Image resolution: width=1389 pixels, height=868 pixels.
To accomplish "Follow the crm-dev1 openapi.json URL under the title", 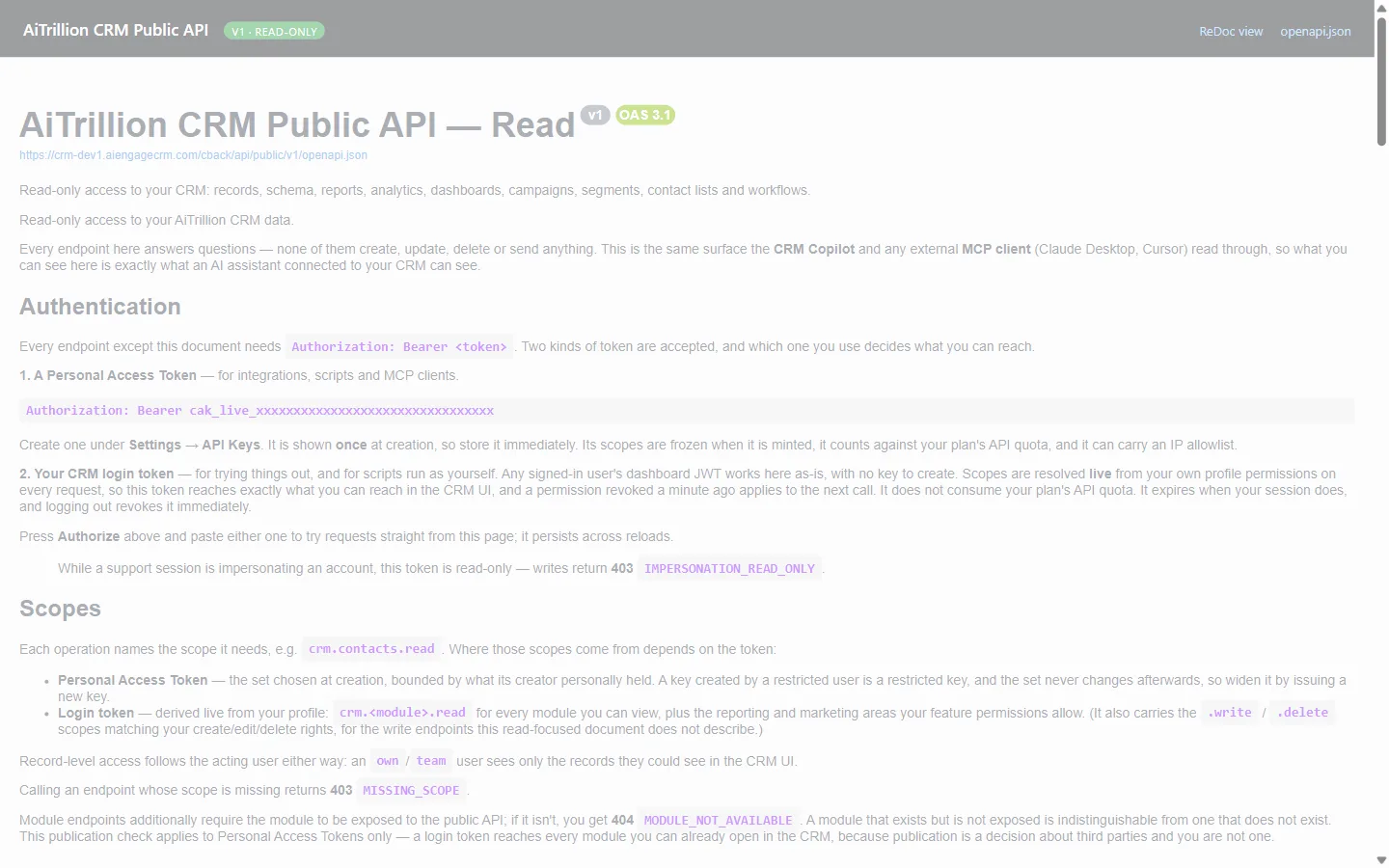I will 193,155.
